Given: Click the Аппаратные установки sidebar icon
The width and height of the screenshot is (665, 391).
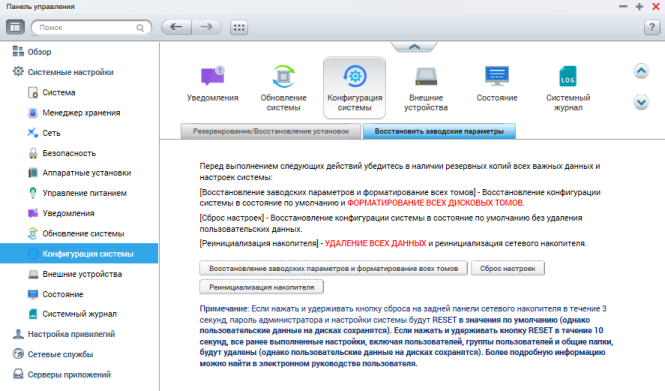Looking at the screenshot, I should 33,173.
